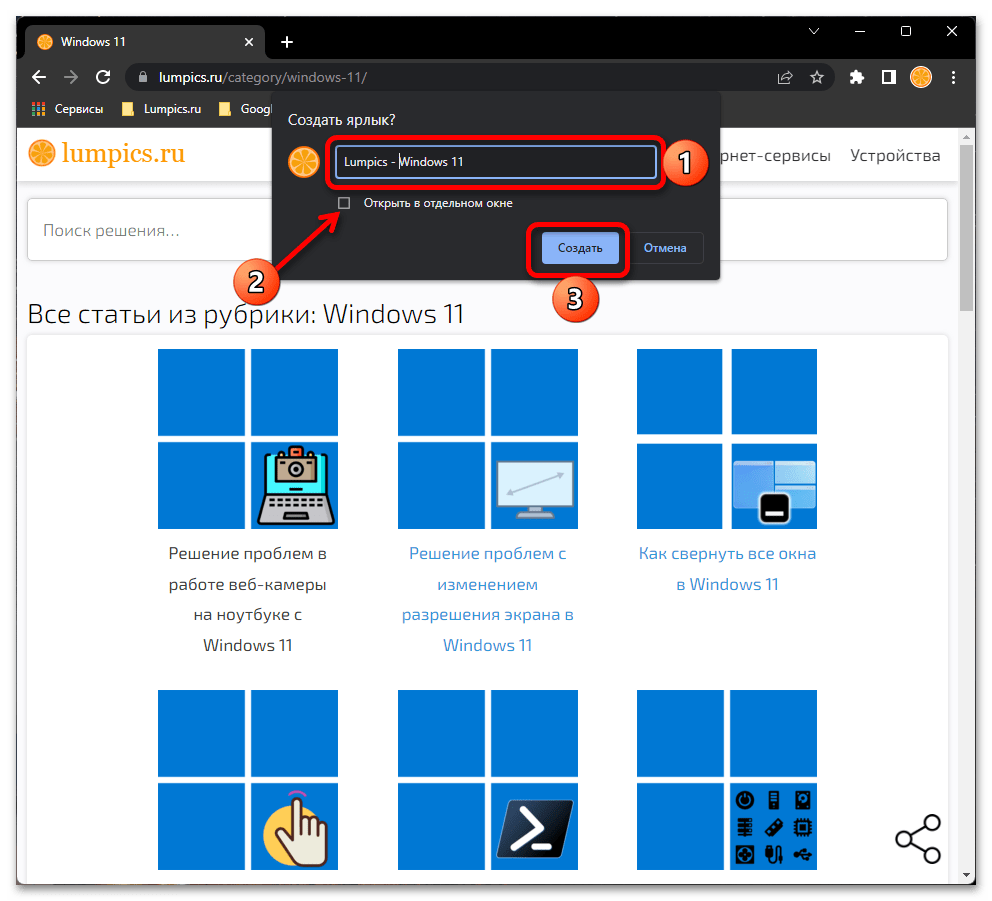Open the hardware devices article thumbnail
The image size is (992, 901).
(x=727, y=780)
